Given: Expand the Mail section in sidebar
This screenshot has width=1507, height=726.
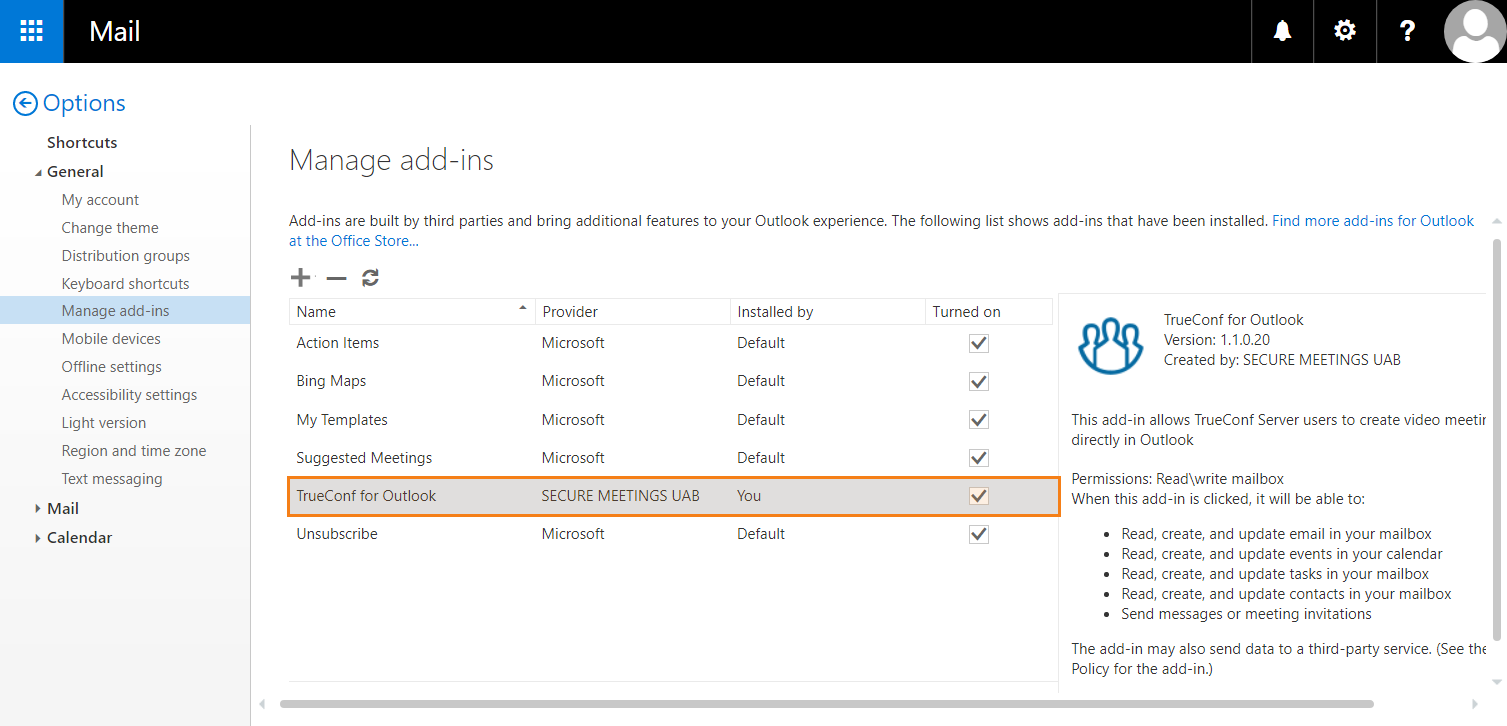Looking at the screenshot, I should tap(38, 509).
